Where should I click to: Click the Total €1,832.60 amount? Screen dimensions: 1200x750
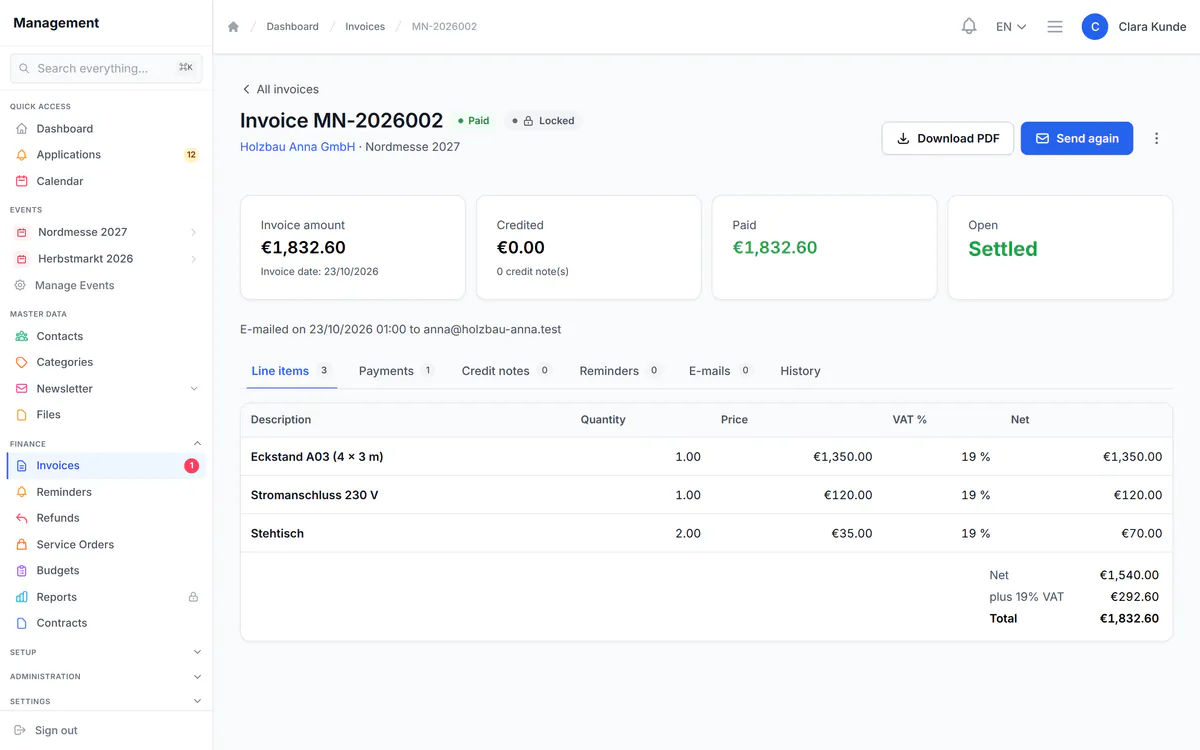[1129, 619]
